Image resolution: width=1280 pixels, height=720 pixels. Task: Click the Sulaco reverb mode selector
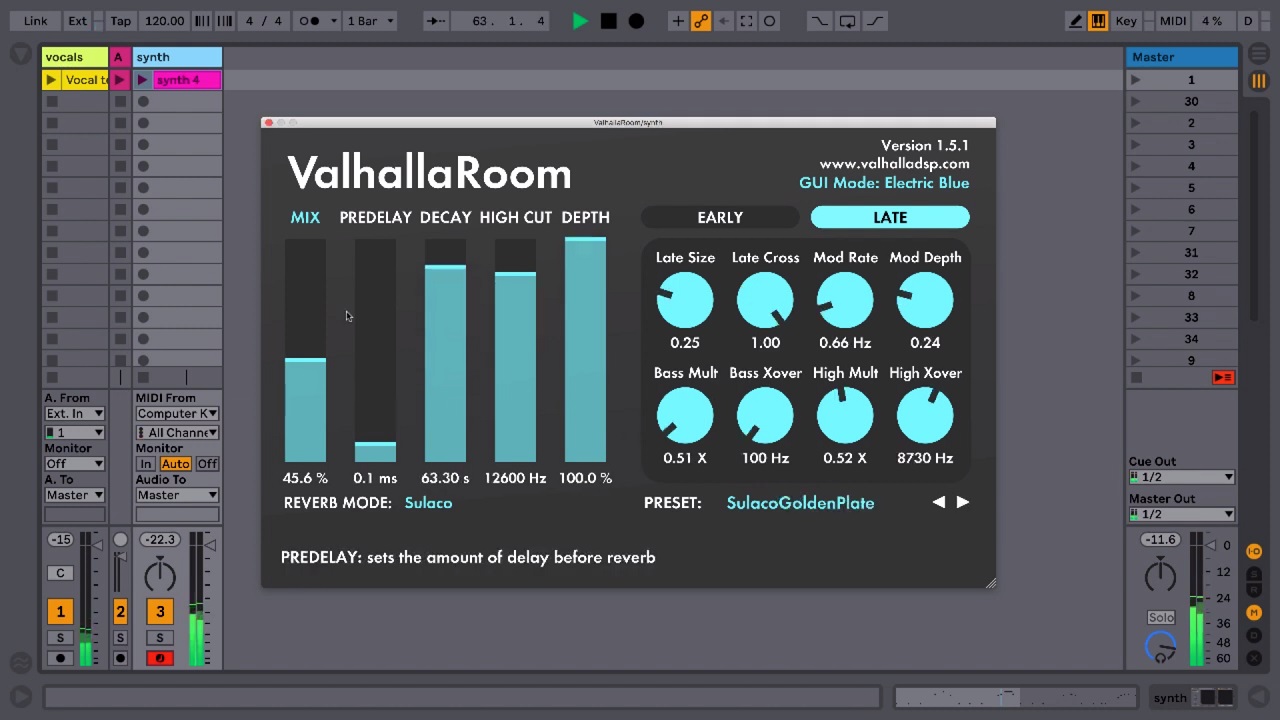click(x=428, y=503)
